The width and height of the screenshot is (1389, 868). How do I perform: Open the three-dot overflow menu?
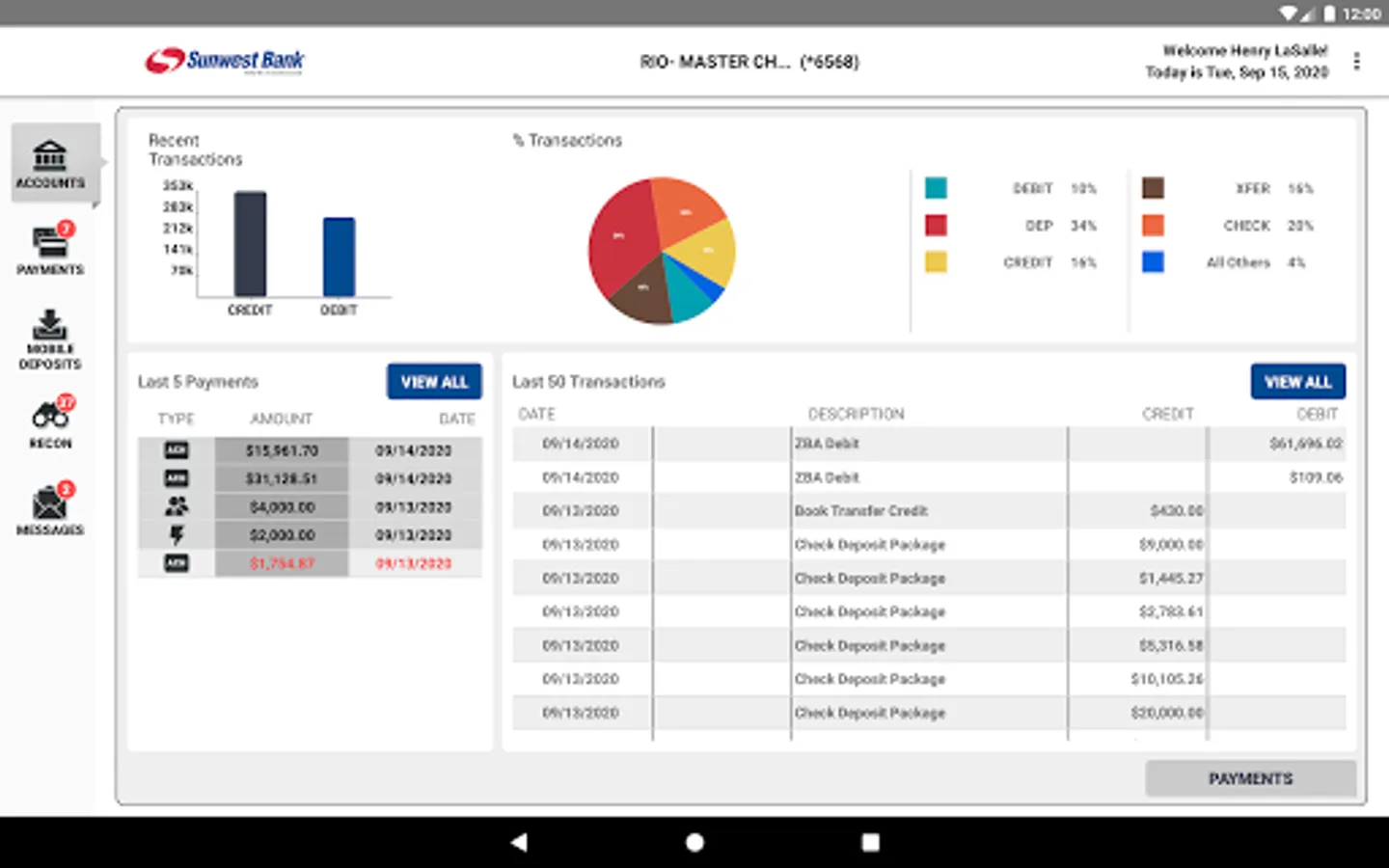(1356, 62)
